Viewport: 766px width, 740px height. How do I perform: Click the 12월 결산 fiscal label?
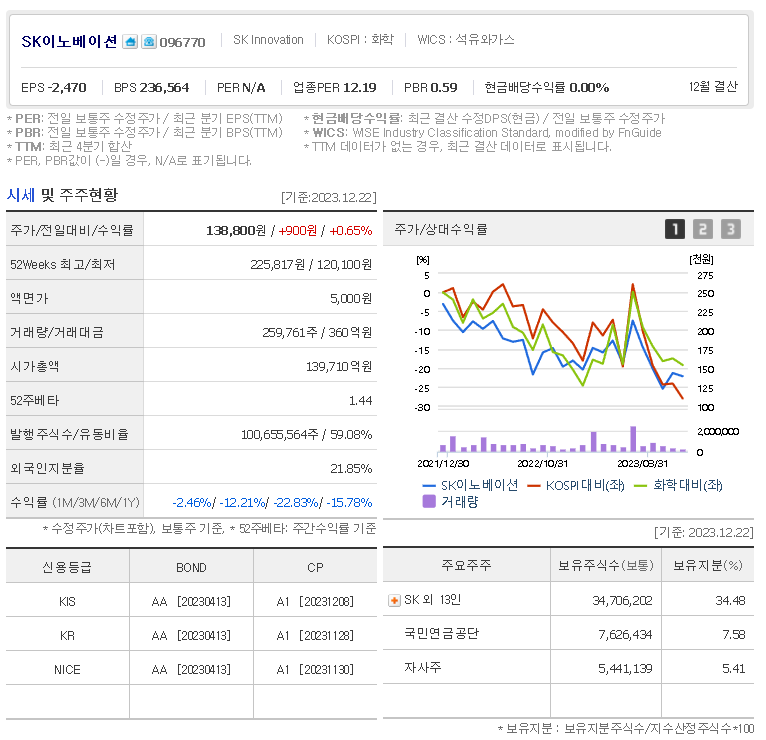pyautogui.click(x=713, y=86)
